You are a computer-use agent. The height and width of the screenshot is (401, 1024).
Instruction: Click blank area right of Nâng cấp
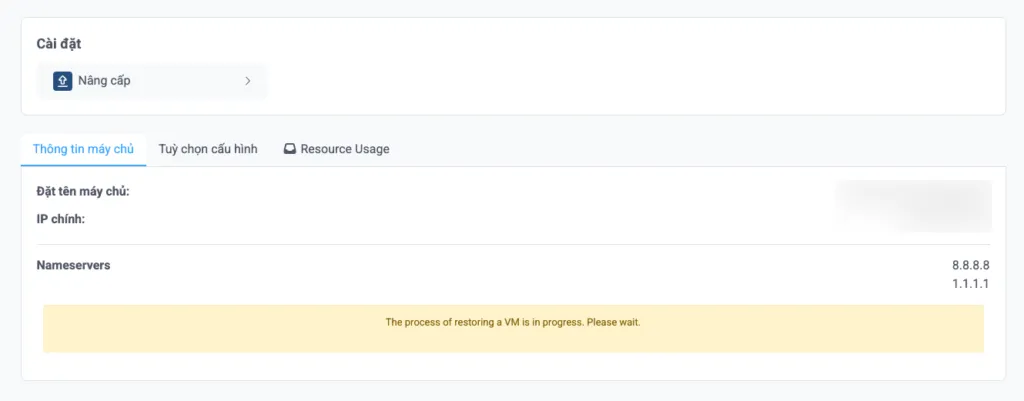click(x=600, y=81)
